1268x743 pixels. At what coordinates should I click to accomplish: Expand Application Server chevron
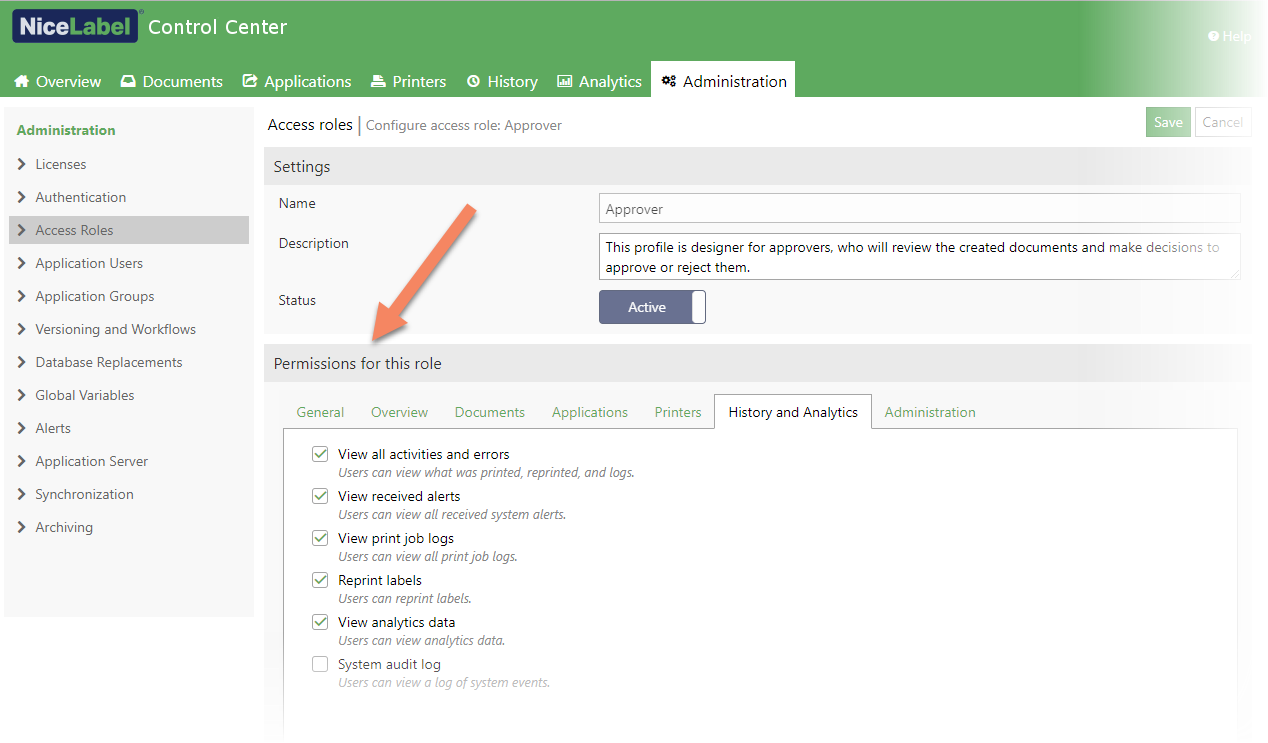click(22, 461)
